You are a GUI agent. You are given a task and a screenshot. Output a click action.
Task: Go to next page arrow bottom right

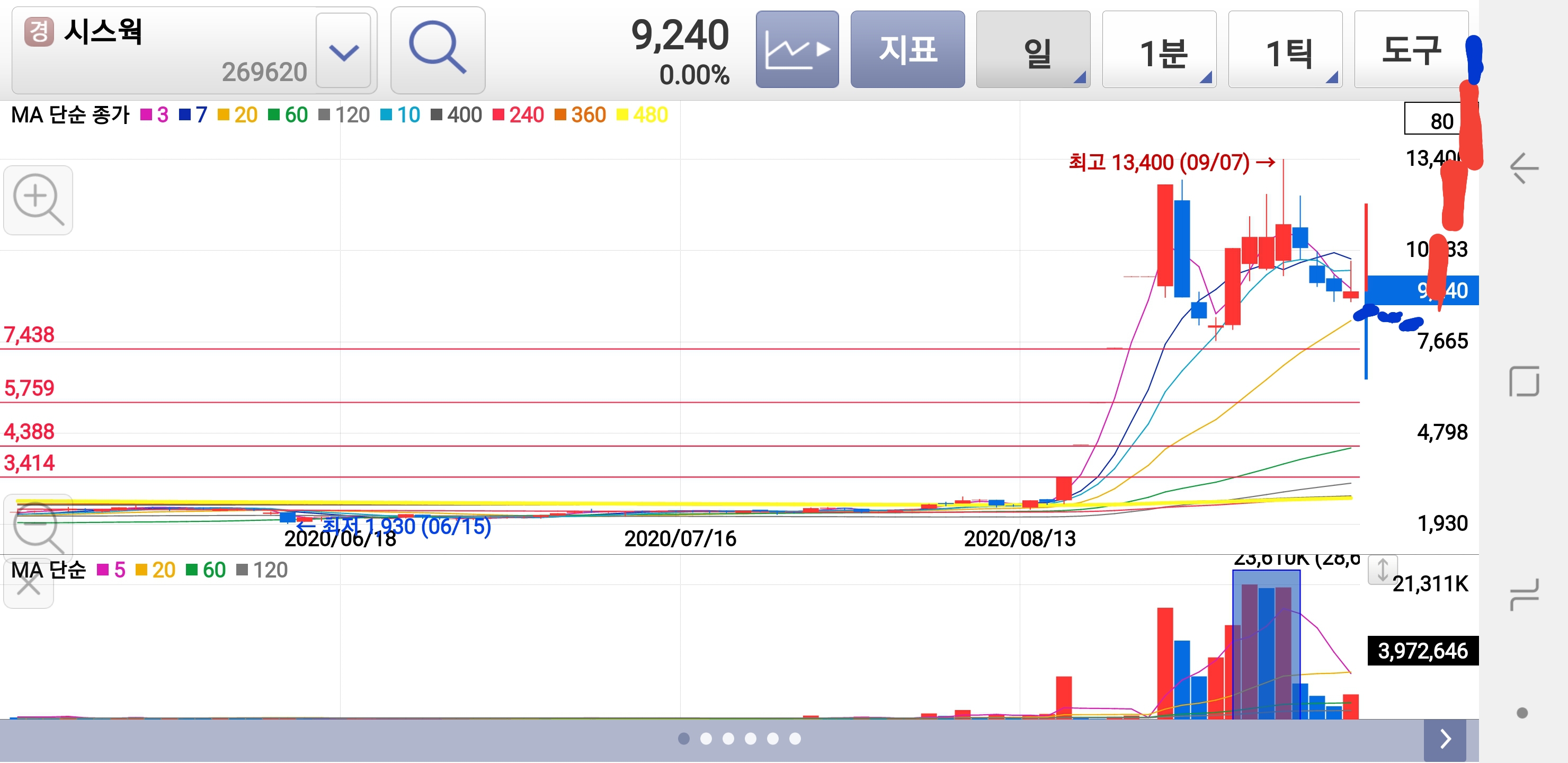point(1445,739)
